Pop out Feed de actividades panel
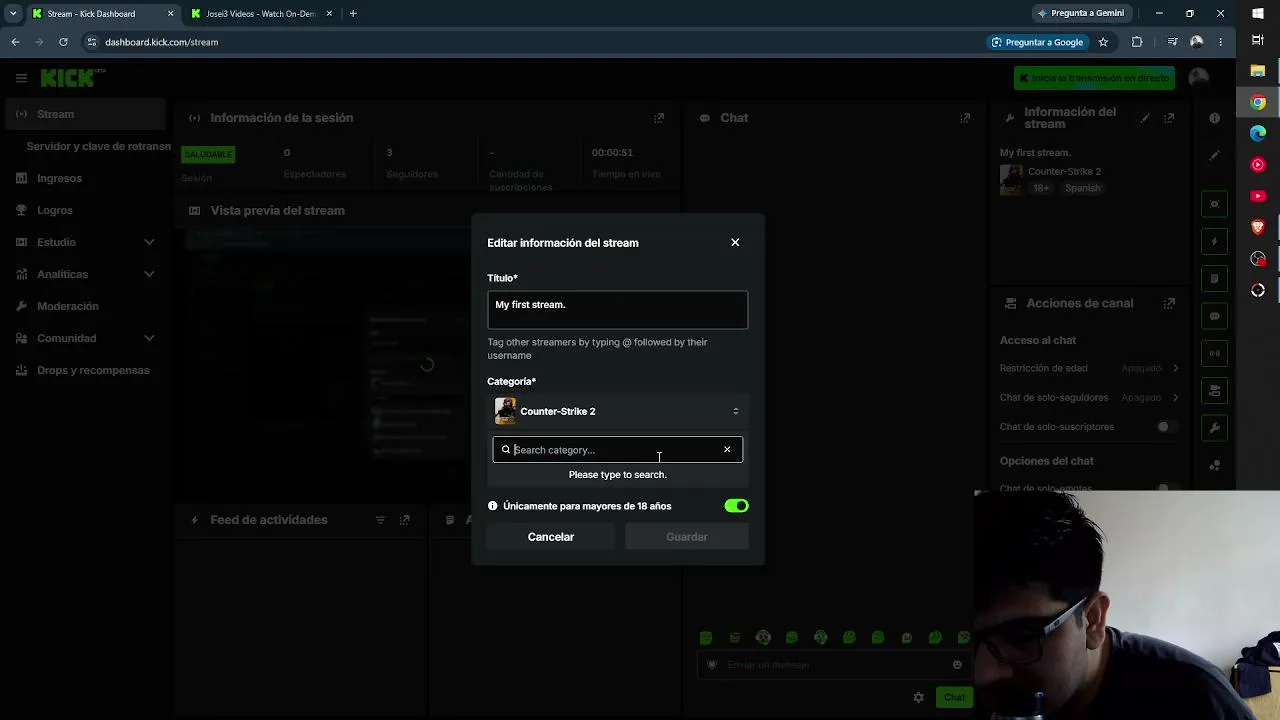 point(404,520)
